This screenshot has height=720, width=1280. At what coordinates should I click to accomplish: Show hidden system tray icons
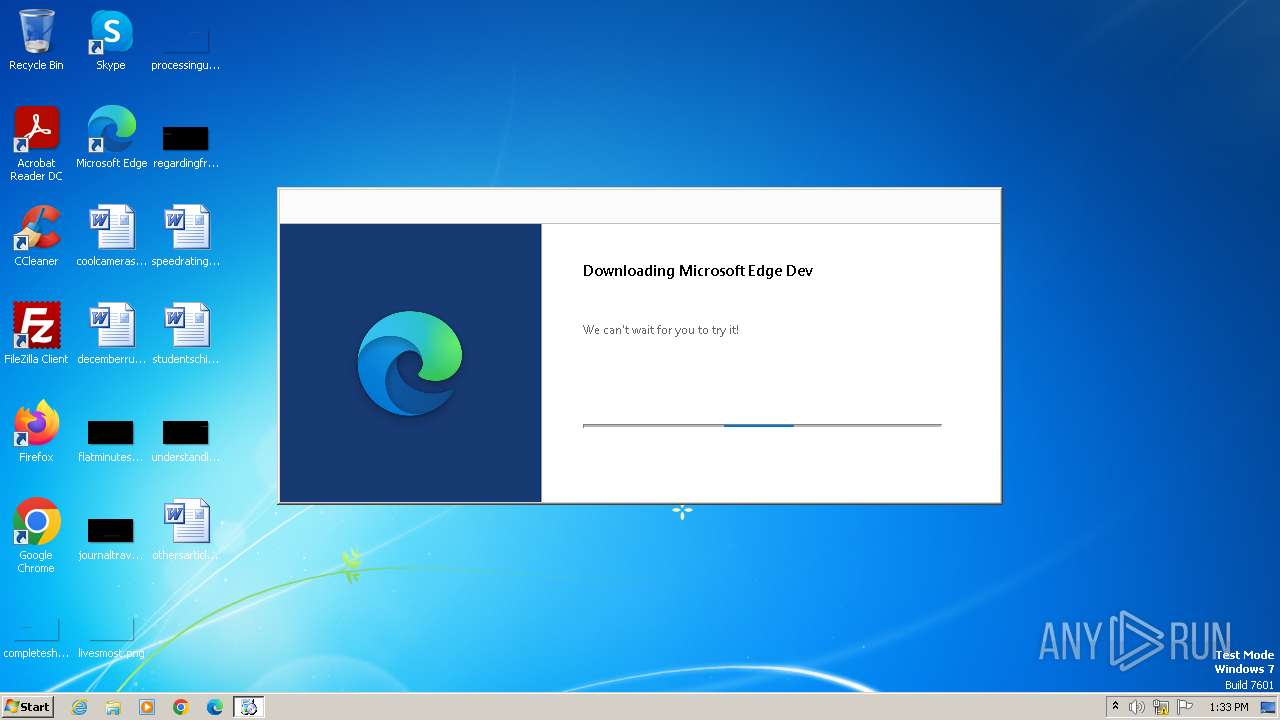(1115, 707)
